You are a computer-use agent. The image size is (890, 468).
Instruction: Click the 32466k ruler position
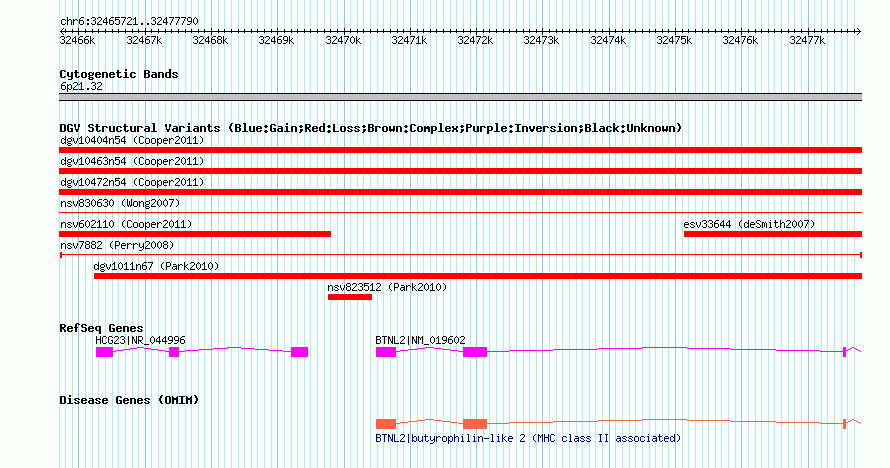pos(77,41)
